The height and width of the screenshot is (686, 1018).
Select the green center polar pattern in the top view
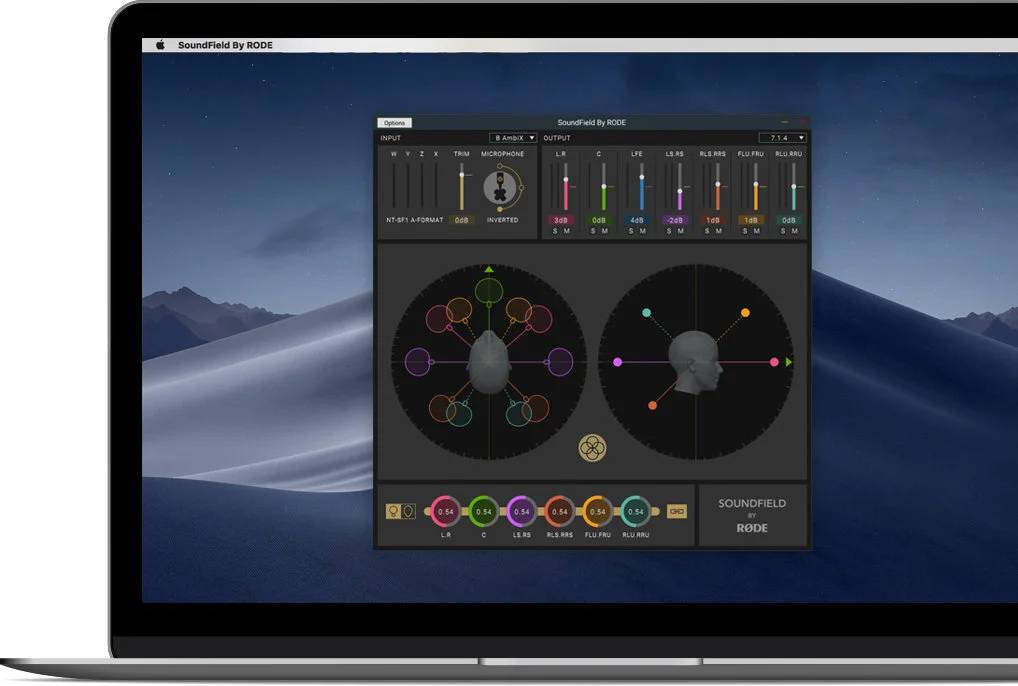(x=489, y=291)
